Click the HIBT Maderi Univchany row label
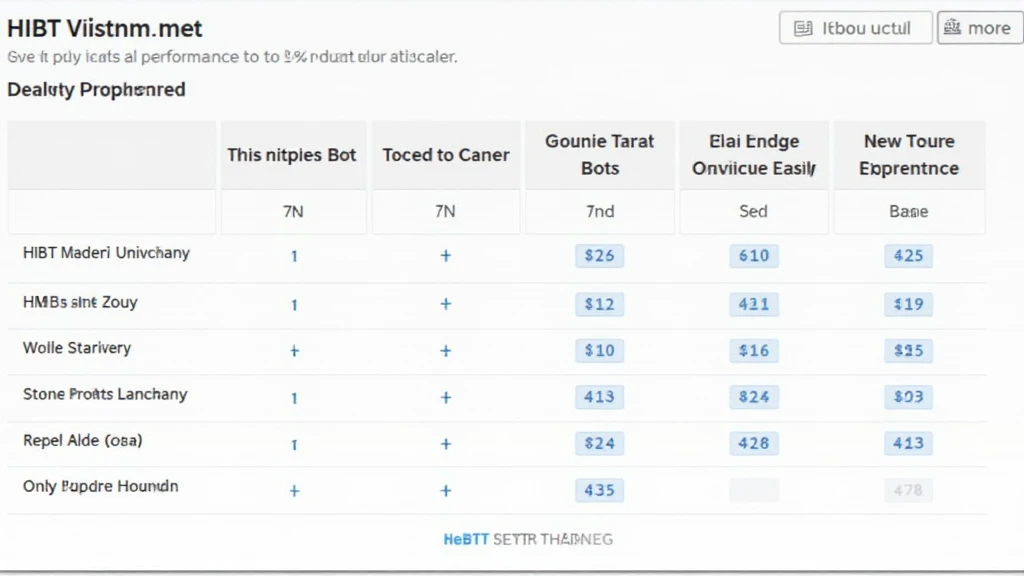The image size is (1024, 576). pyautogui.click(x=106, y=253)
